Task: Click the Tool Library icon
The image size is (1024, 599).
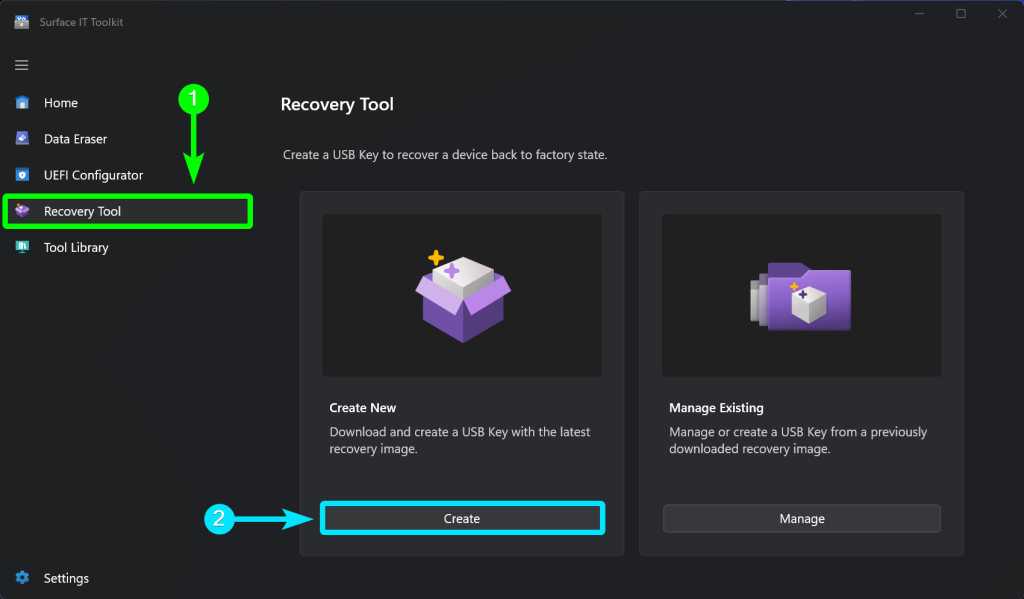Action: [22, 247]
